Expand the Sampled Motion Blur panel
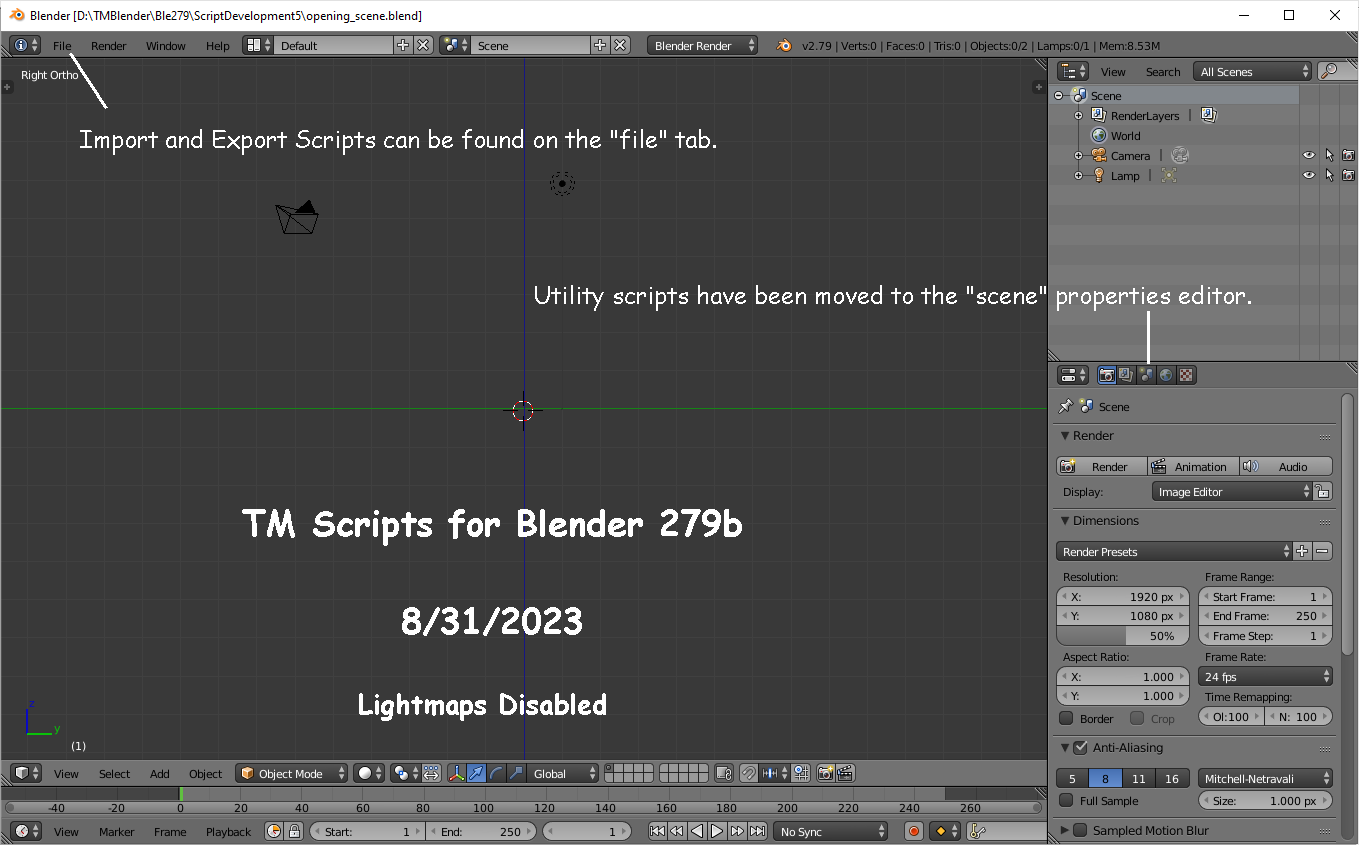 1065,830
